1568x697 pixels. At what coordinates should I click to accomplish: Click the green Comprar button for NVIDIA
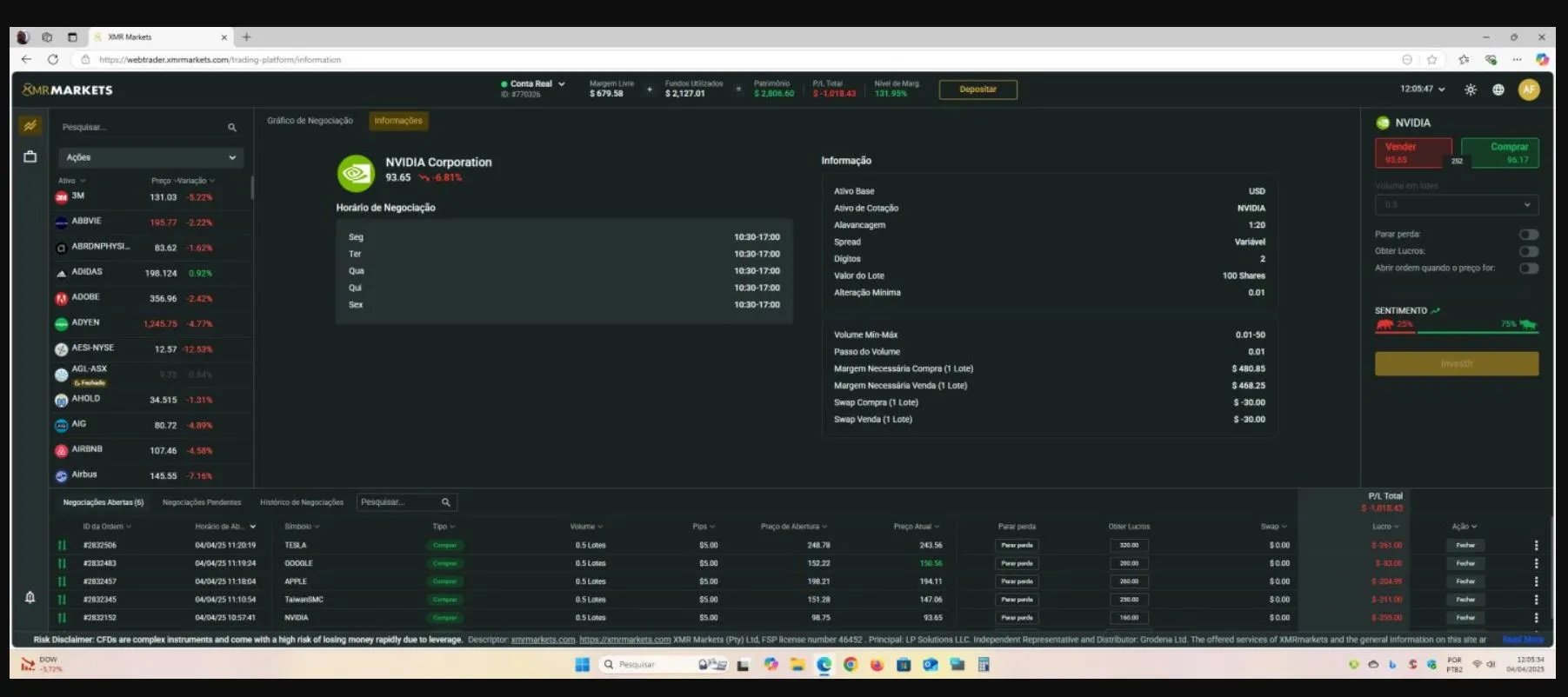(1500, 153)
